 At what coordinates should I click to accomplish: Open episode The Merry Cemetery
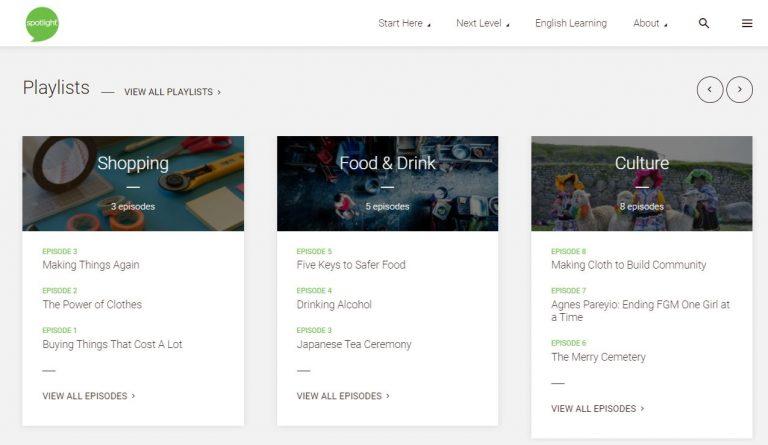(598, 357)
